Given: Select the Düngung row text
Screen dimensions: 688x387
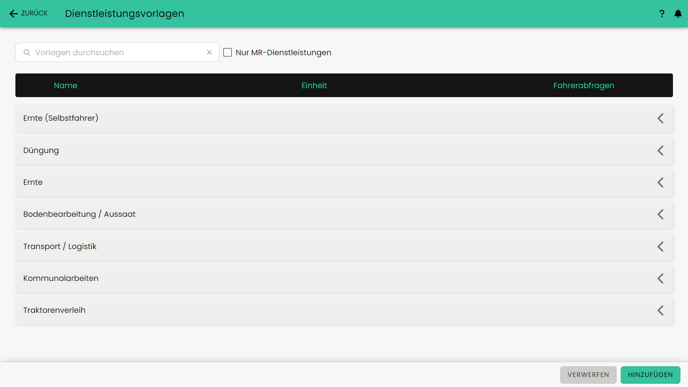Looking at the screenshot, I should 41,150.
